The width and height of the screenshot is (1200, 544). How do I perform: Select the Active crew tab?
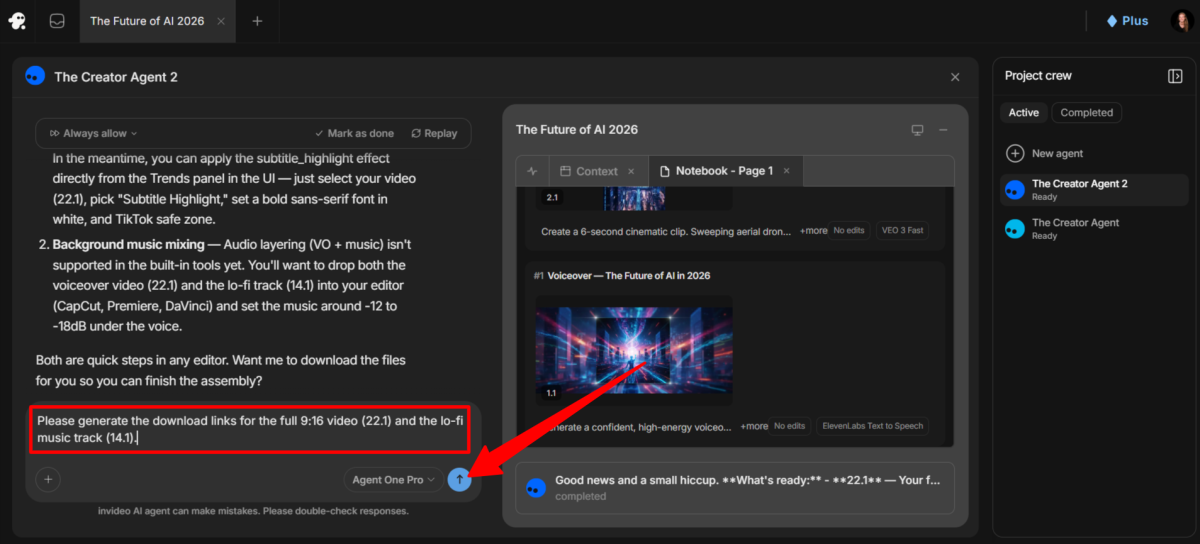pyautogui.click(x=1023, y=113)
